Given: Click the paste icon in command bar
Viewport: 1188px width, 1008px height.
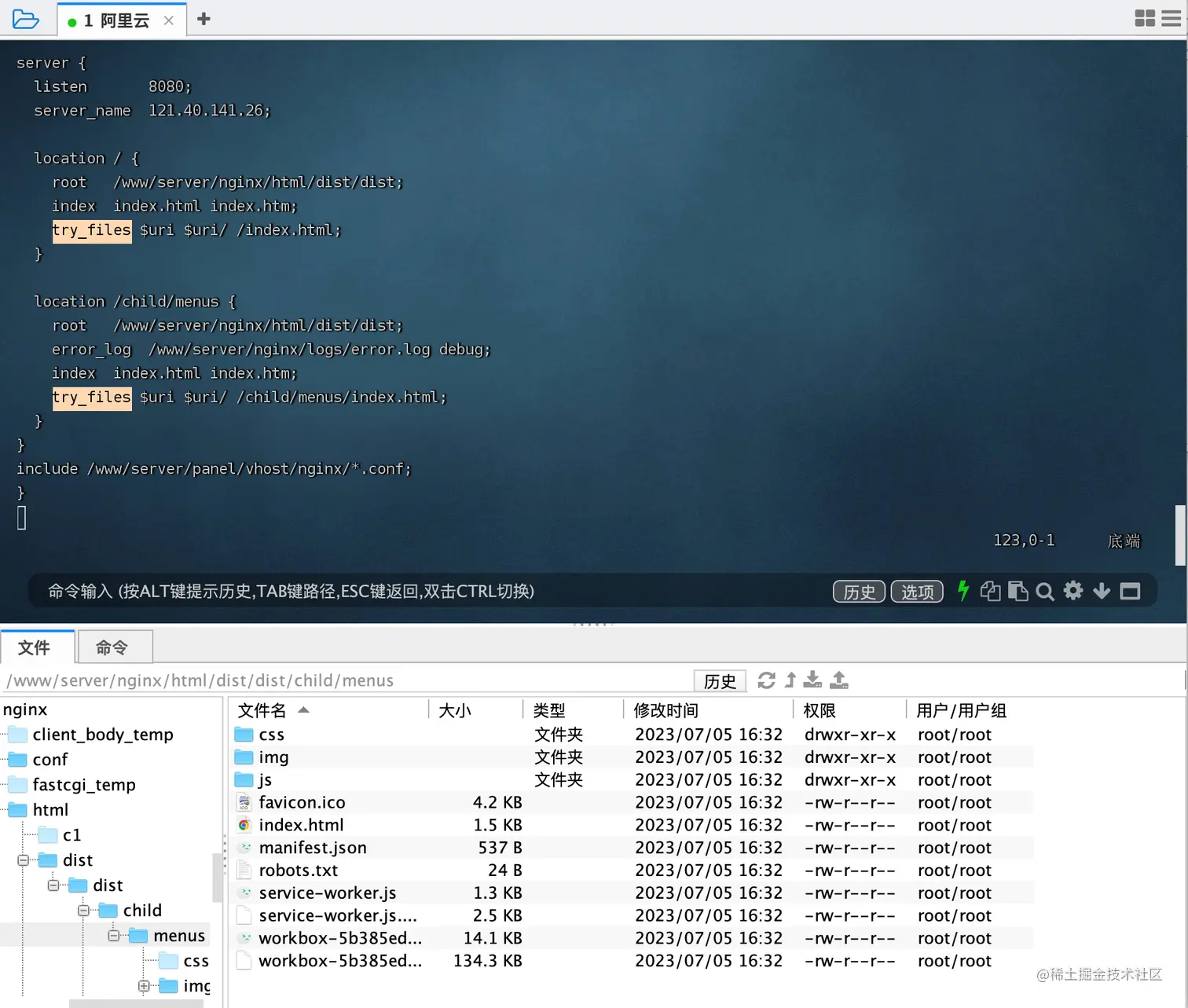Looking at the screenshot, I should (1017, 591).
